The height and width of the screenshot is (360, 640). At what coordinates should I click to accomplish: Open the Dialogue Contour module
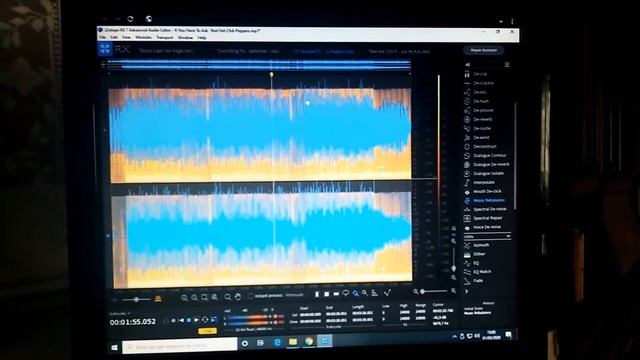point(489,156)
